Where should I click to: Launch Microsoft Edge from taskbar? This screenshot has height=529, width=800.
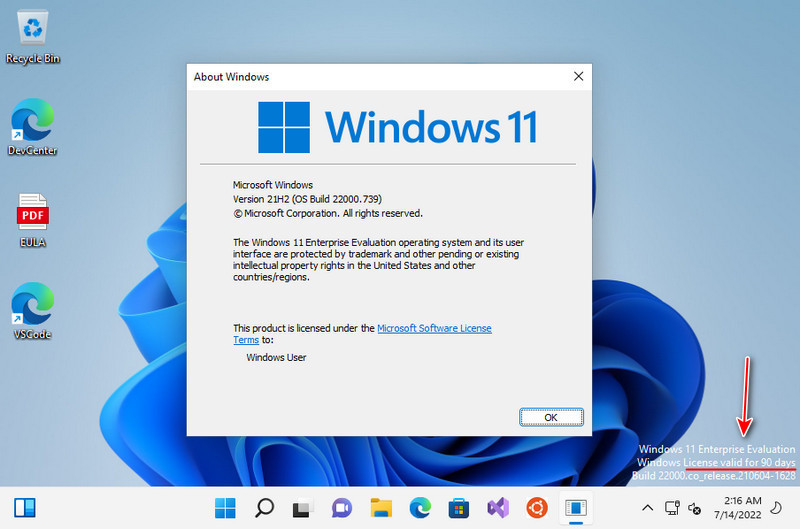click(419, 508)
